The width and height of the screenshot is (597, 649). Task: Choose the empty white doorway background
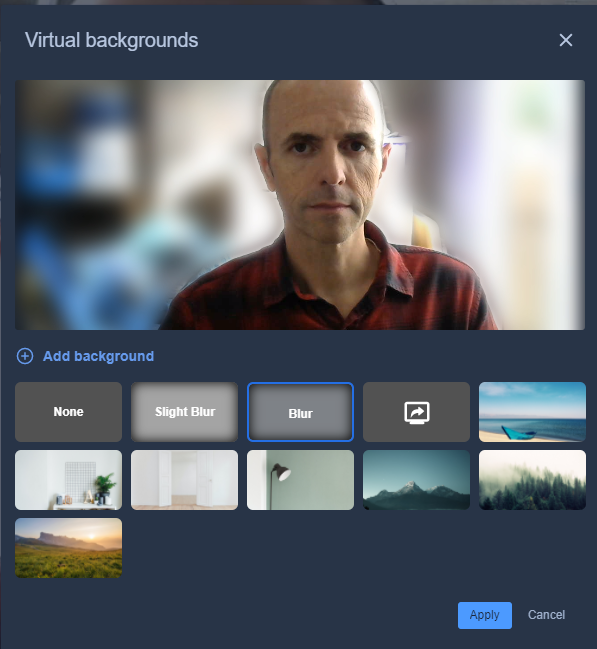184,480
